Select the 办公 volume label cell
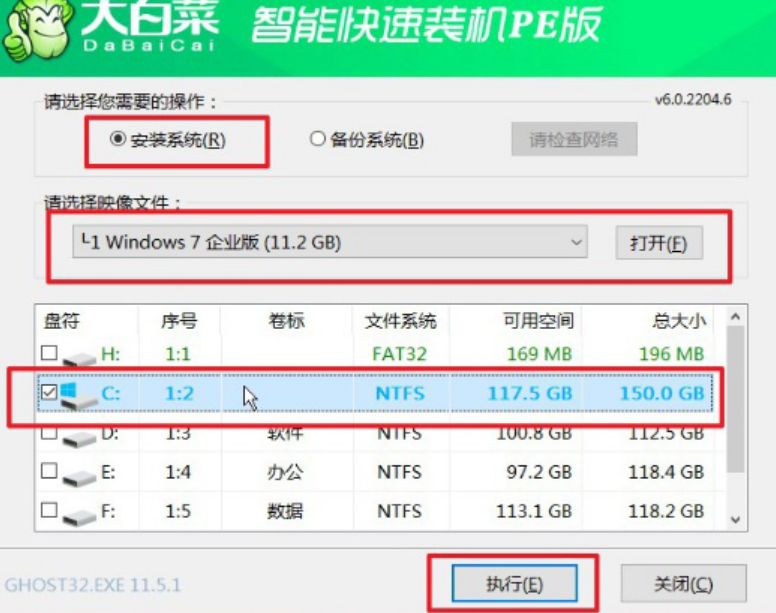 point(285,472)
